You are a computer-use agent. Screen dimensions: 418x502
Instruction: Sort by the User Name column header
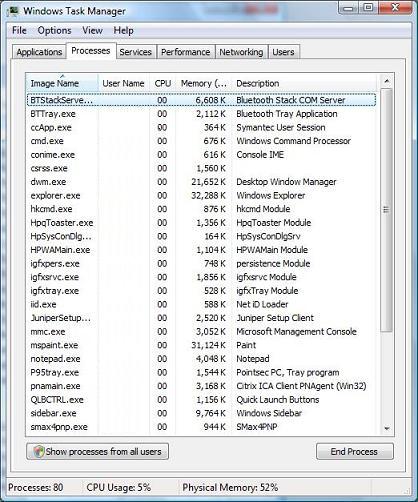point(124,83)
